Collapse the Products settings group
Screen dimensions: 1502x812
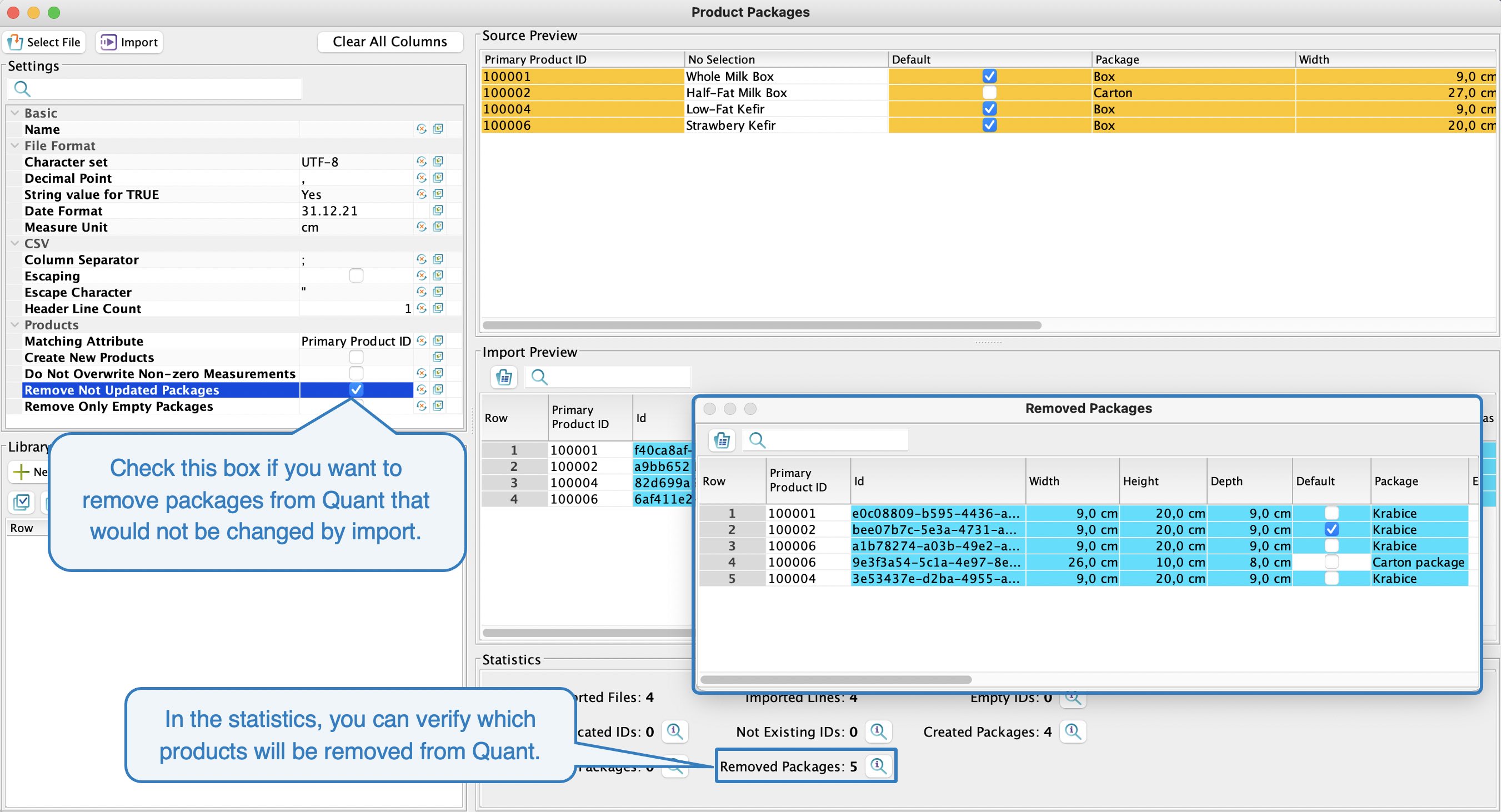click(x=15, y=325)
